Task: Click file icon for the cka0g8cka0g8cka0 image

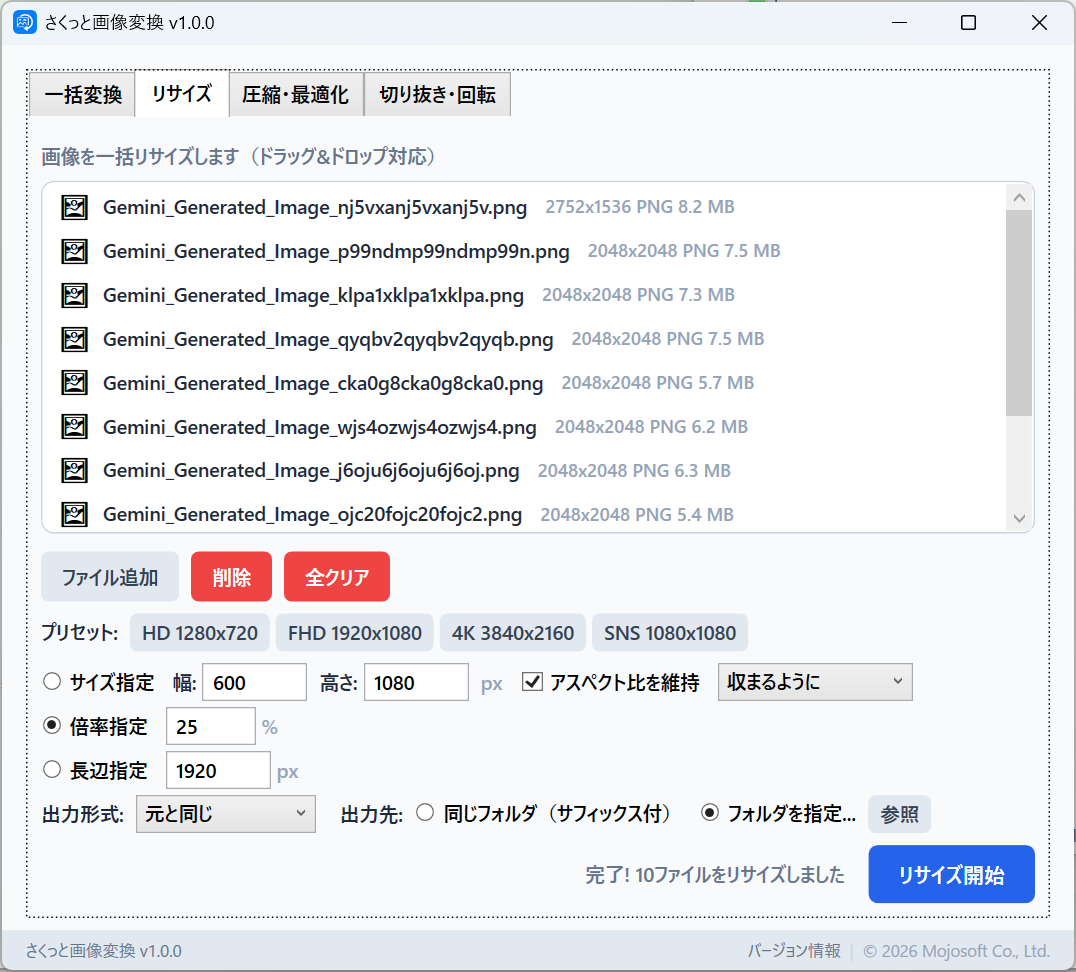Action: coord(75,383)
